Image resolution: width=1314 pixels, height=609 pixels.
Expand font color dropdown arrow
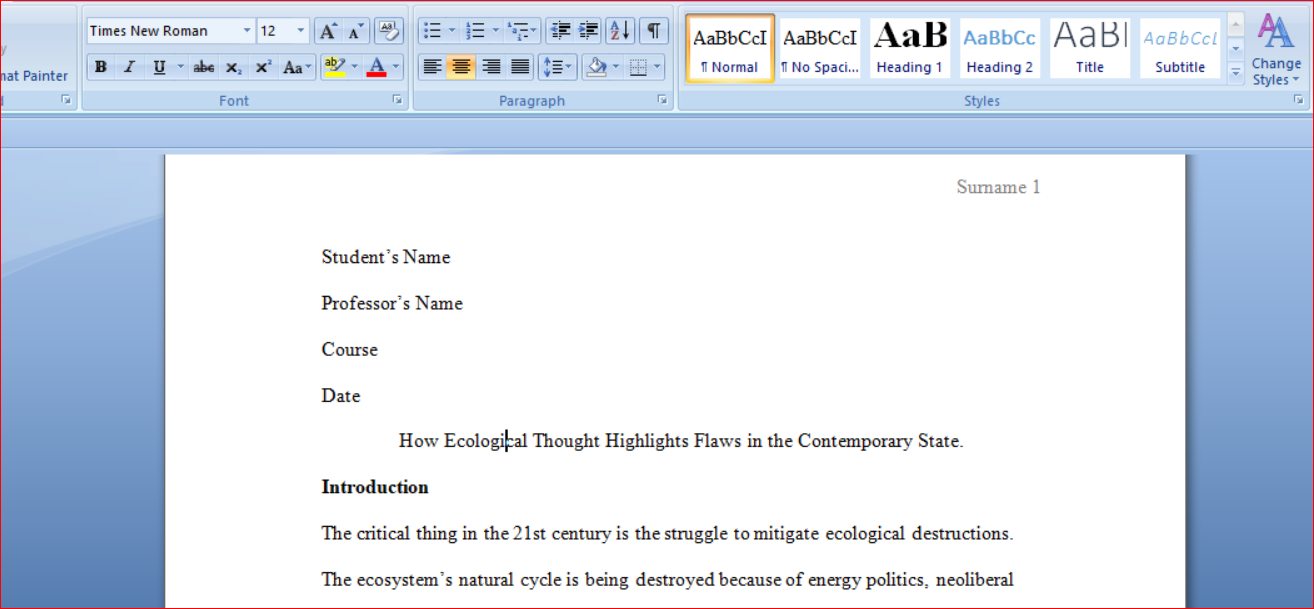tap(395, 67)
